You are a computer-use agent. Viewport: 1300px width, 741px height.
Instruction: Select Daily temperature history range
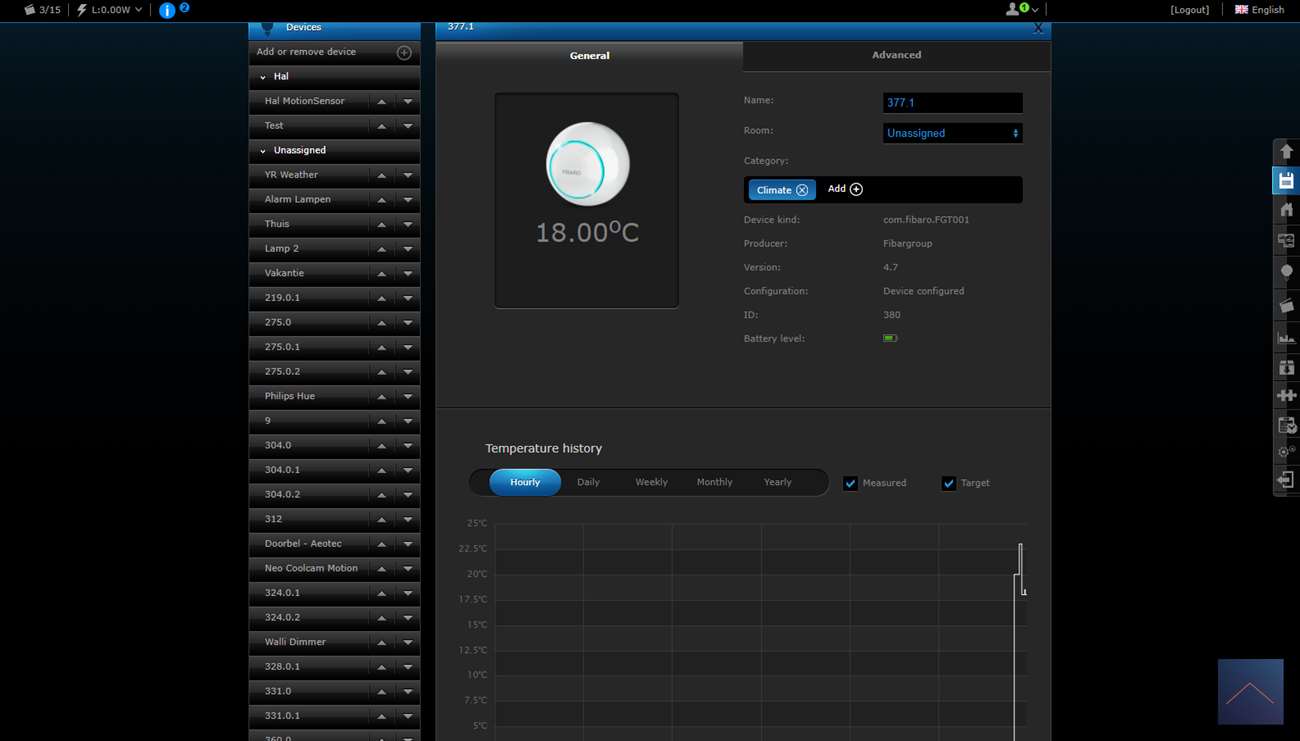coord(588,482)
